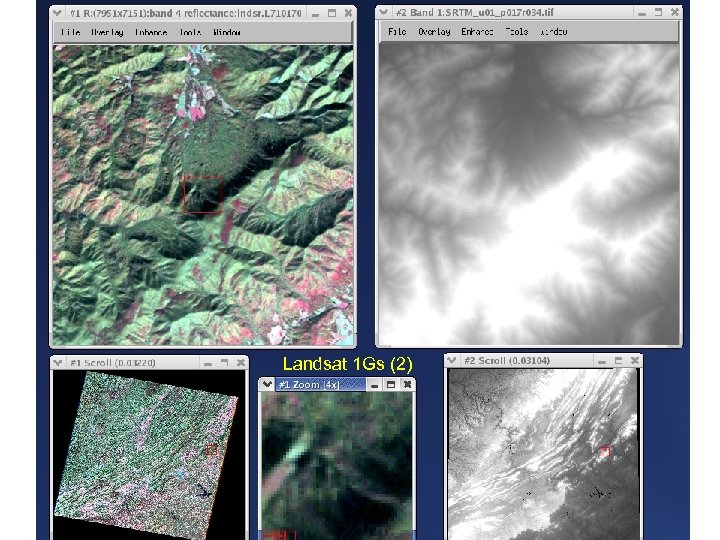Open Tools menu in window #1
Viewport: 720px width, 540px height.
pos(190,32)
